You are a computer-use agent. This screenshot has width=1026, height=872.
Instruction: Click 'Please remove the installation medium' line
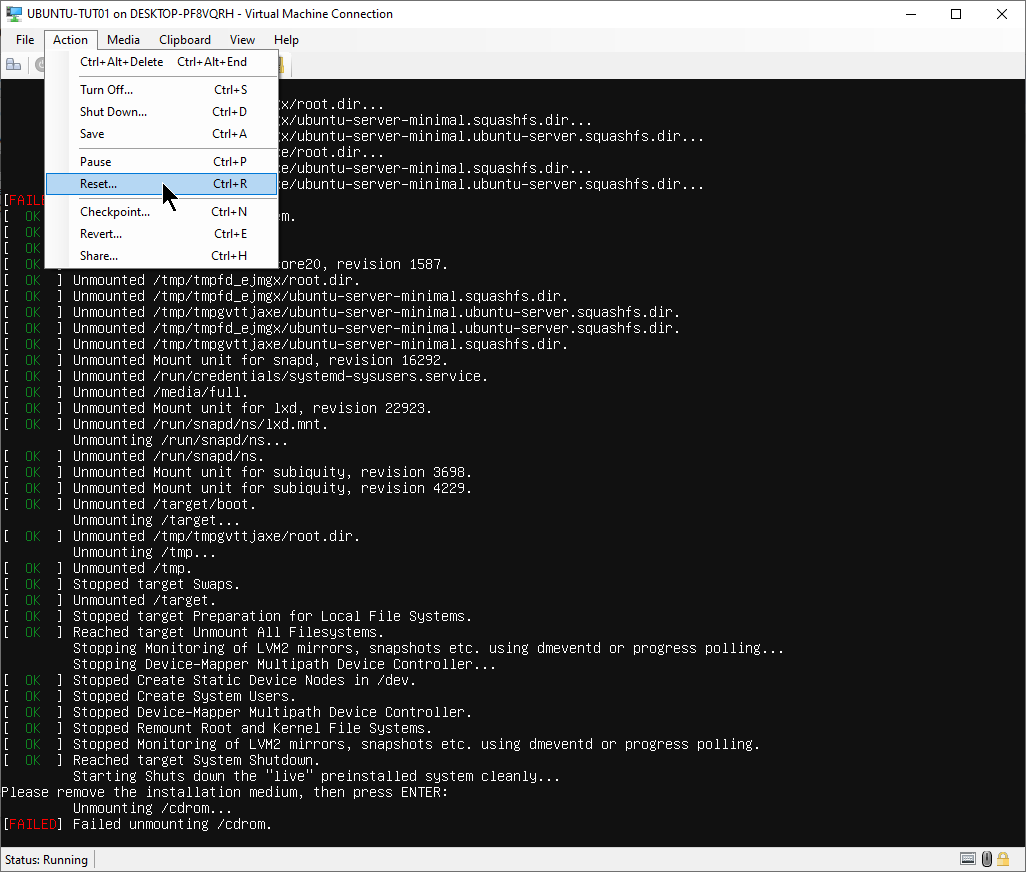(224, 792)
